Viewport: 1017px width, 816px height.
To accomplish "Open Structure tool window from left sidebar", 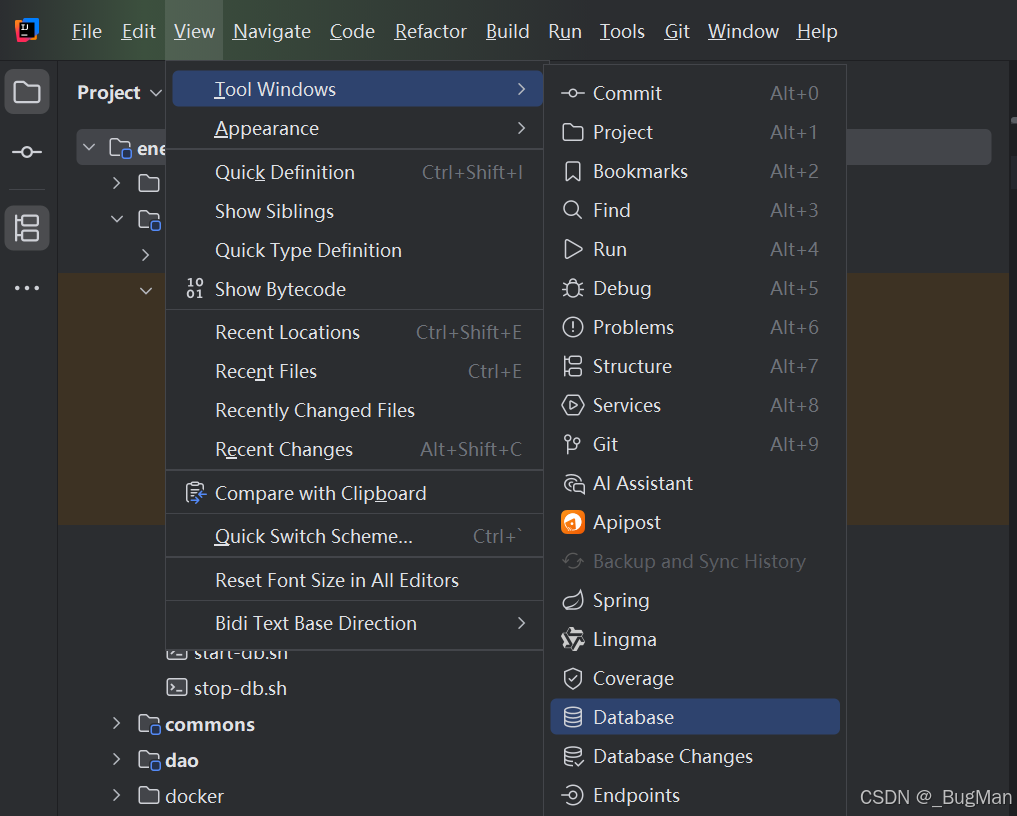I will (x=27, y=228).
